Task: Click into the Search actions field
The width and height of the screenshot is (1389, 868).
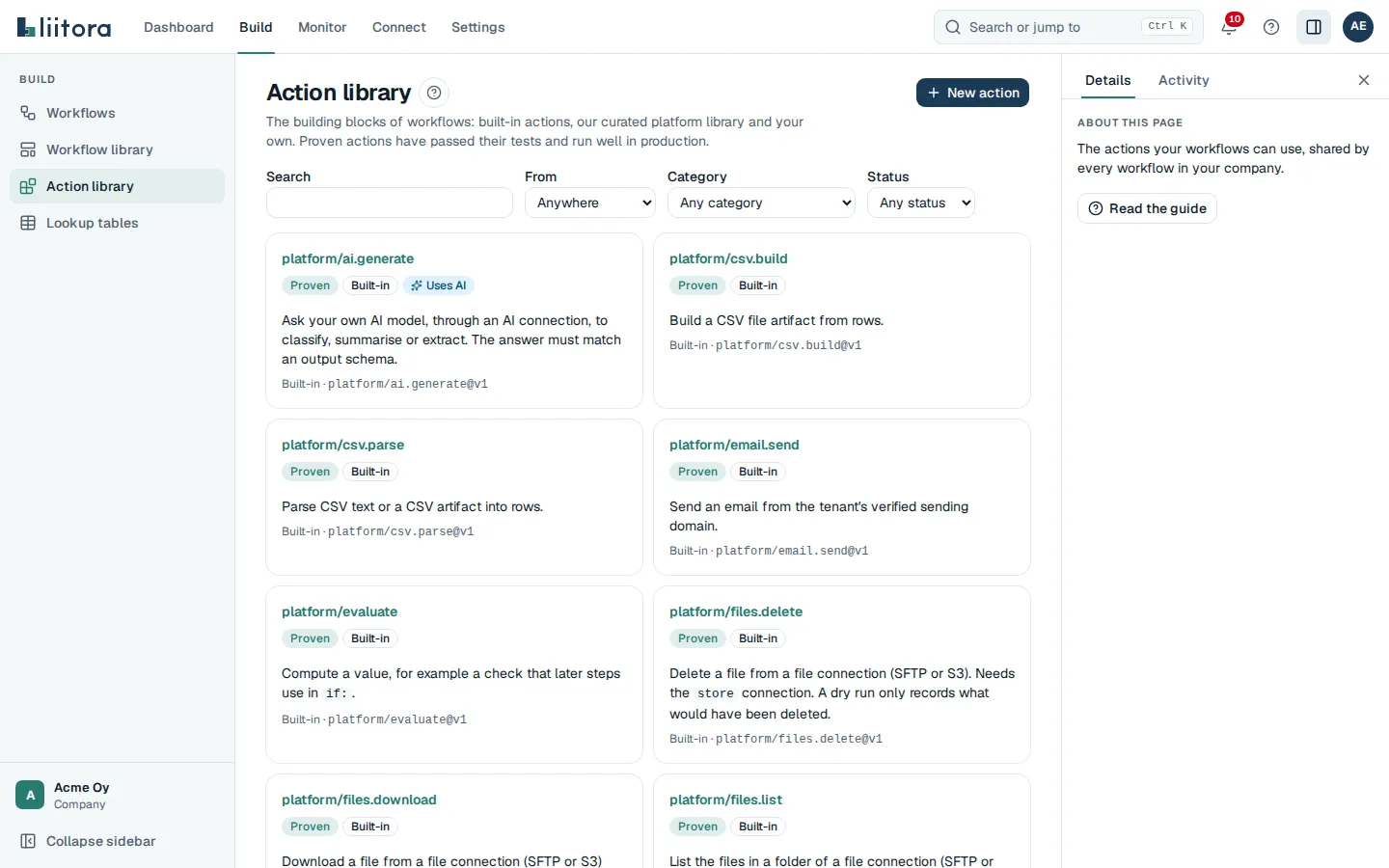Action: pyautogui.click(x=390, y=203)
